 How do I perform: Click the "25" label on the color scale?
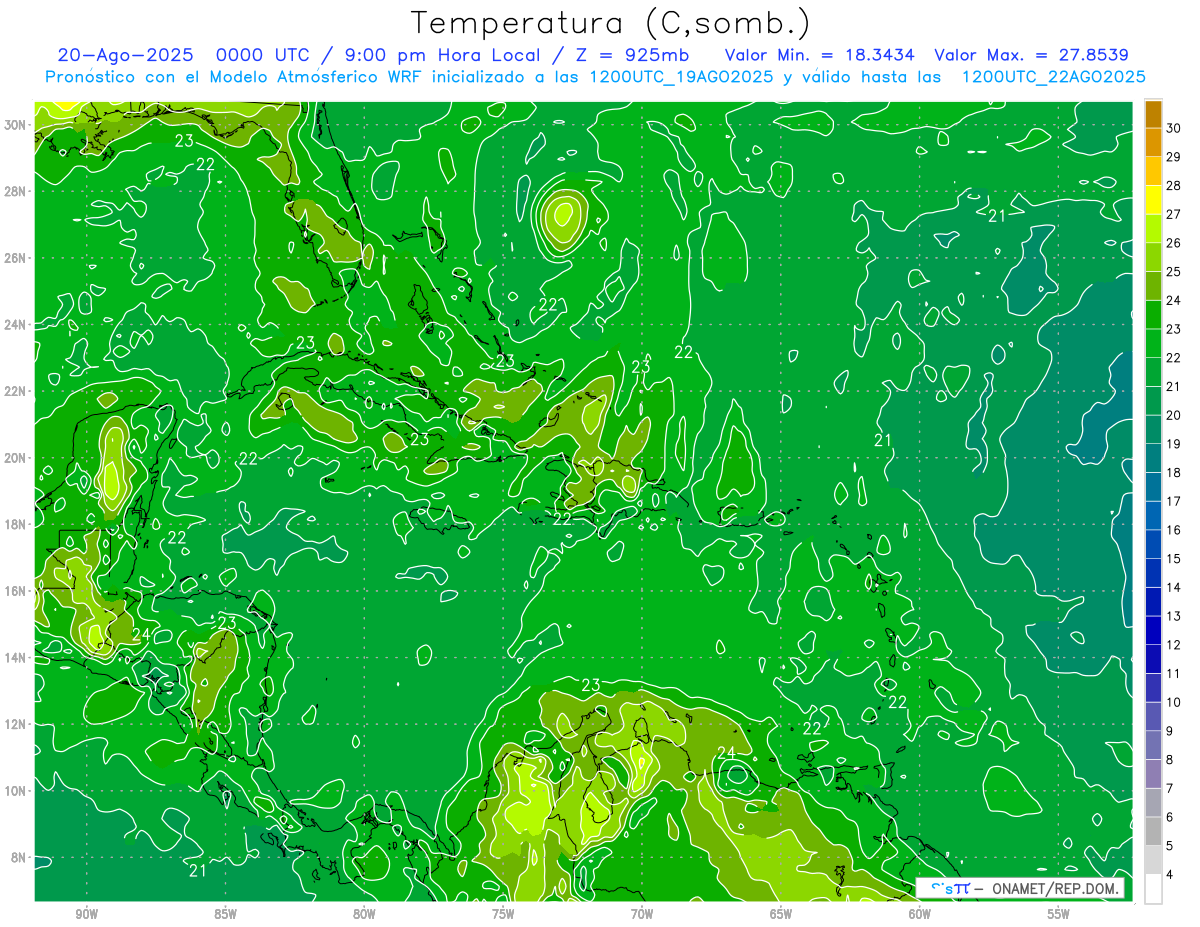pyautogui.click(x=1174, y=271)
